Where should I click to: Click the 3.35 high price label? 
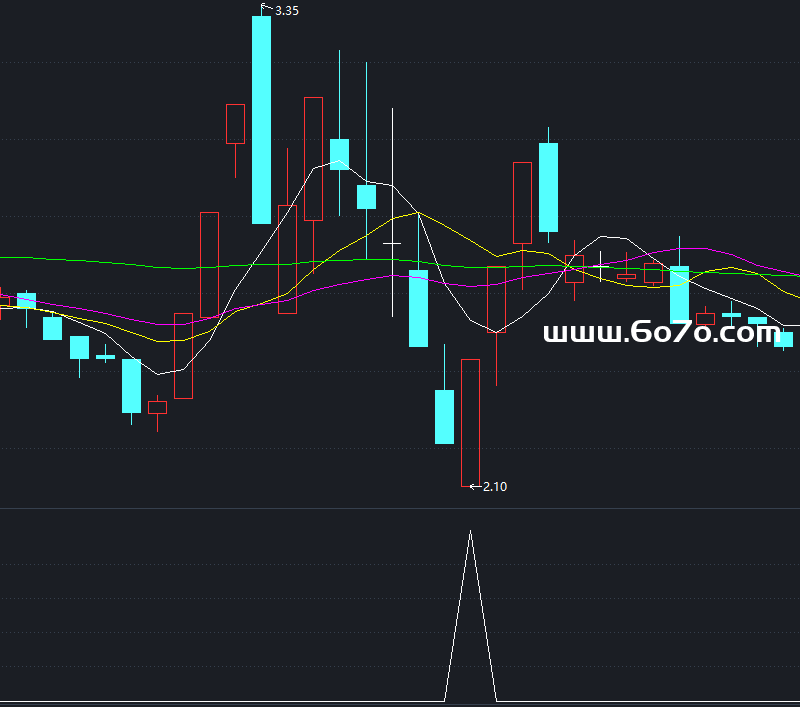point(287,11)
